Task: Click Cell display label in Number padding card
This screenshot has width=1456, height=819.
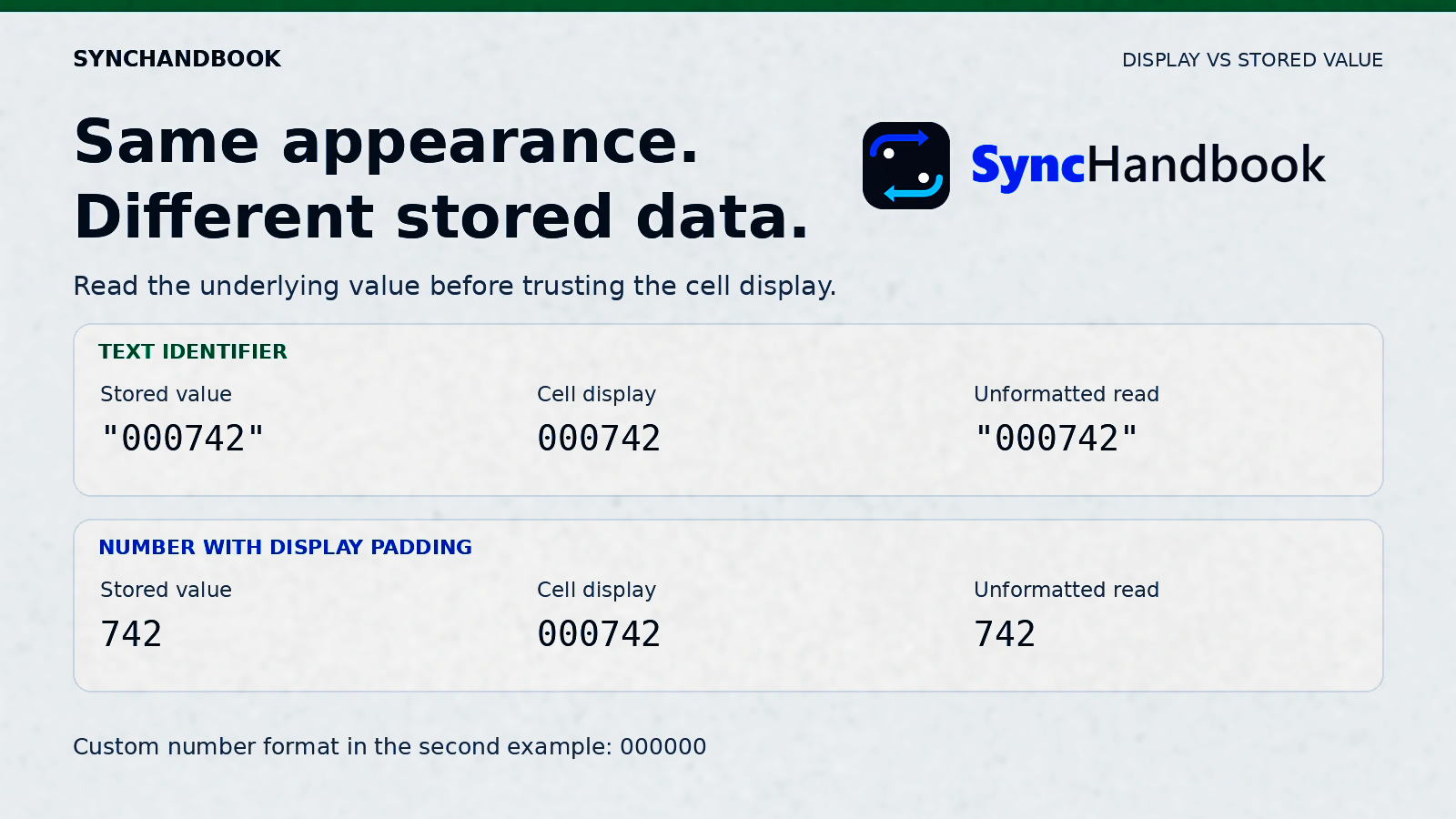Action: (x=596, y=590)
